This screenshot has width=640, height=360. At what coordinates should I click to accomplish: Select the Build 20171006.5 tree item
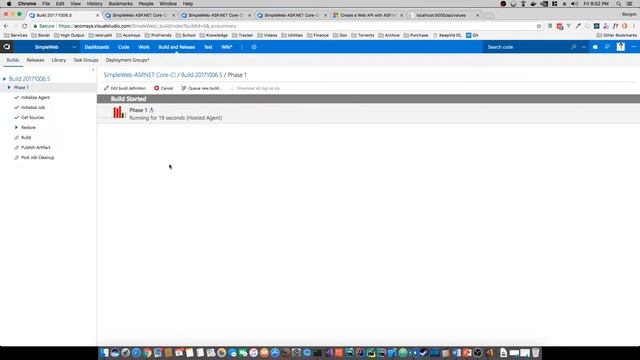pos(29,79)
